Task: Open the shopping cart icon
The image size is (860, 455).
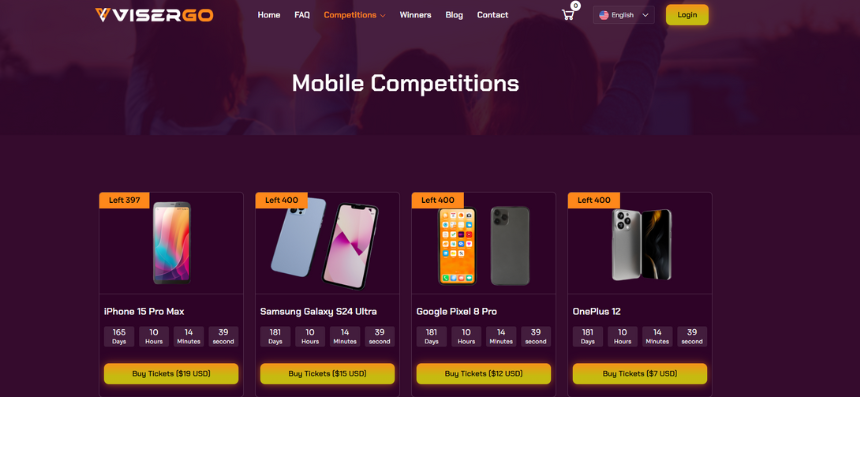Action: click(568, 15)
